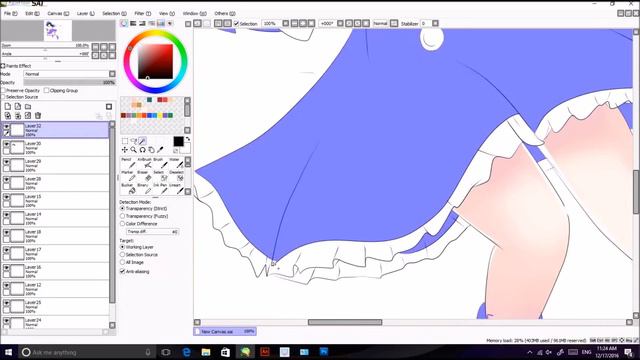
Task: Create a new normal layer
Action: (8, 107)
